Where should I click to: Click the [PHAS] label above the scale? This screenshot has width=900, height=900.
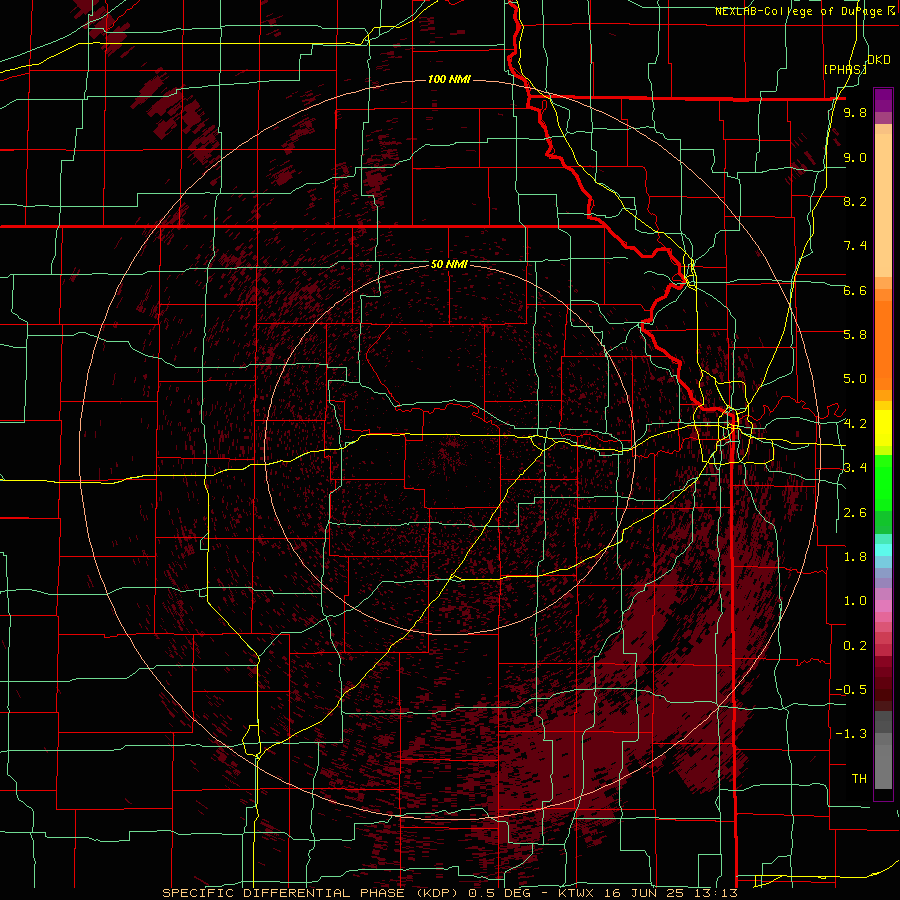[845, 69]
